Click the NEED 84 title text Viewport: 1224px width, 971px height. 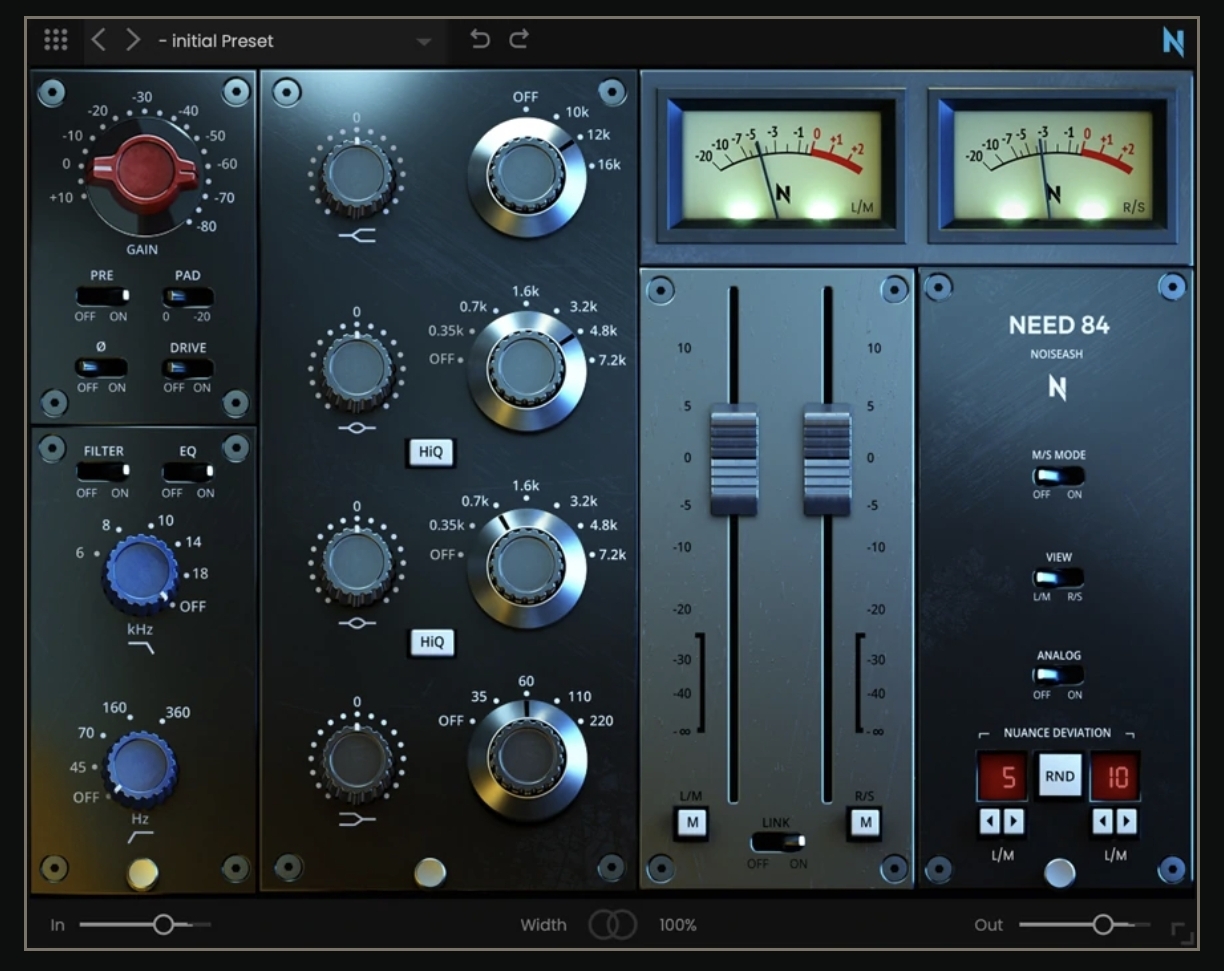(x=1058, y=325)
